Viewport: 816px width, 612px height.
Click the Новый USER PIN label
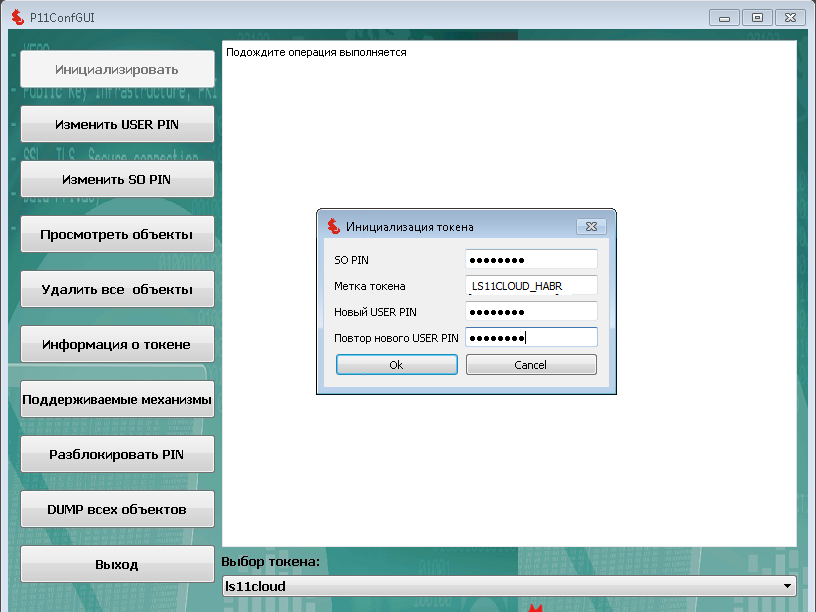point(375,312)
